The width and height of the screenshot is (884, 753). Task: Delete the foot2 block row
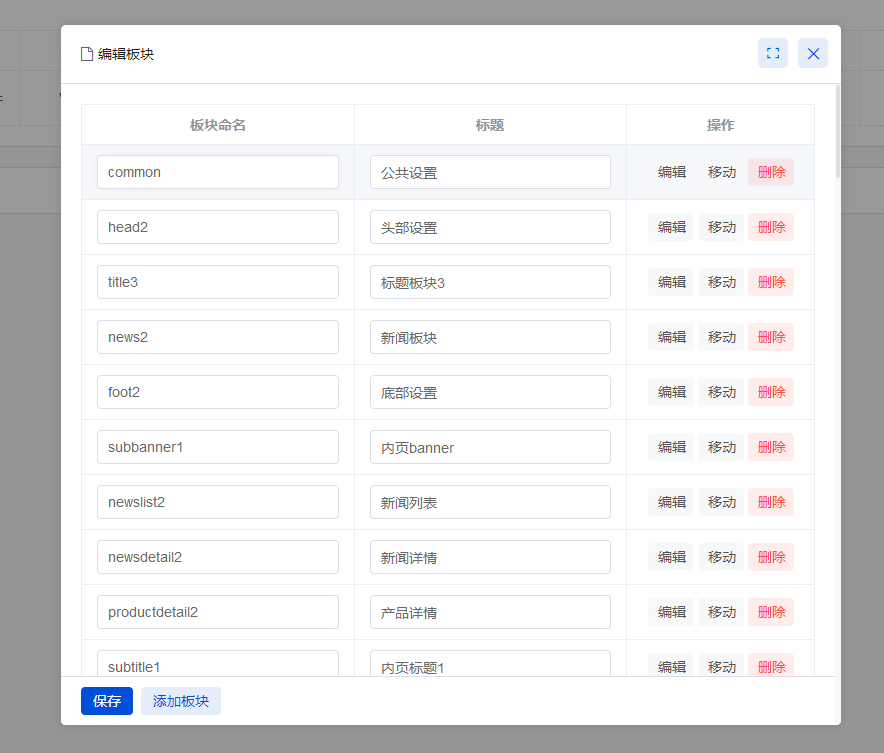(x=771, y=392)
